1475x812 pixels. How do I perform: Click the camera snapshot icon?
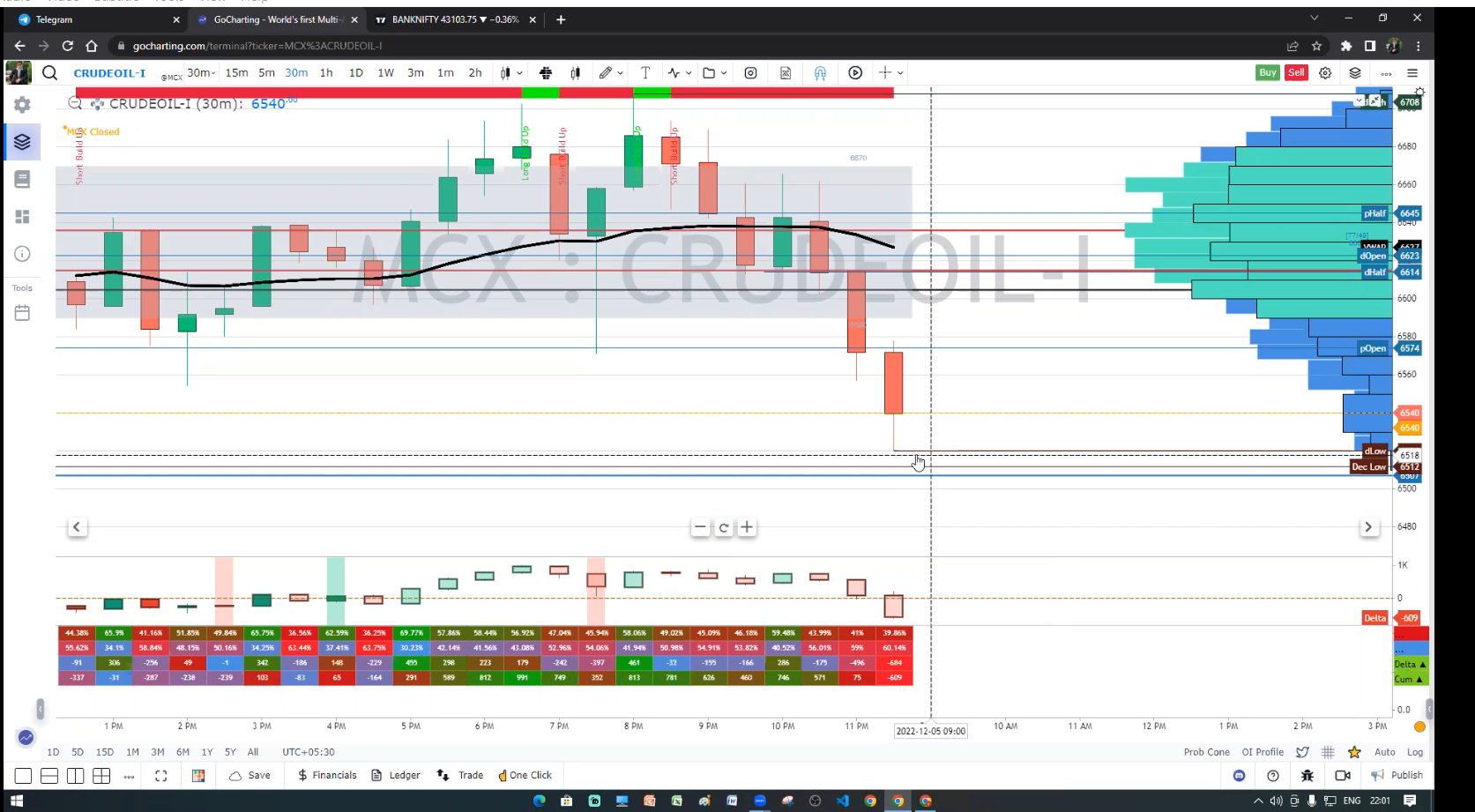(750, 73)
